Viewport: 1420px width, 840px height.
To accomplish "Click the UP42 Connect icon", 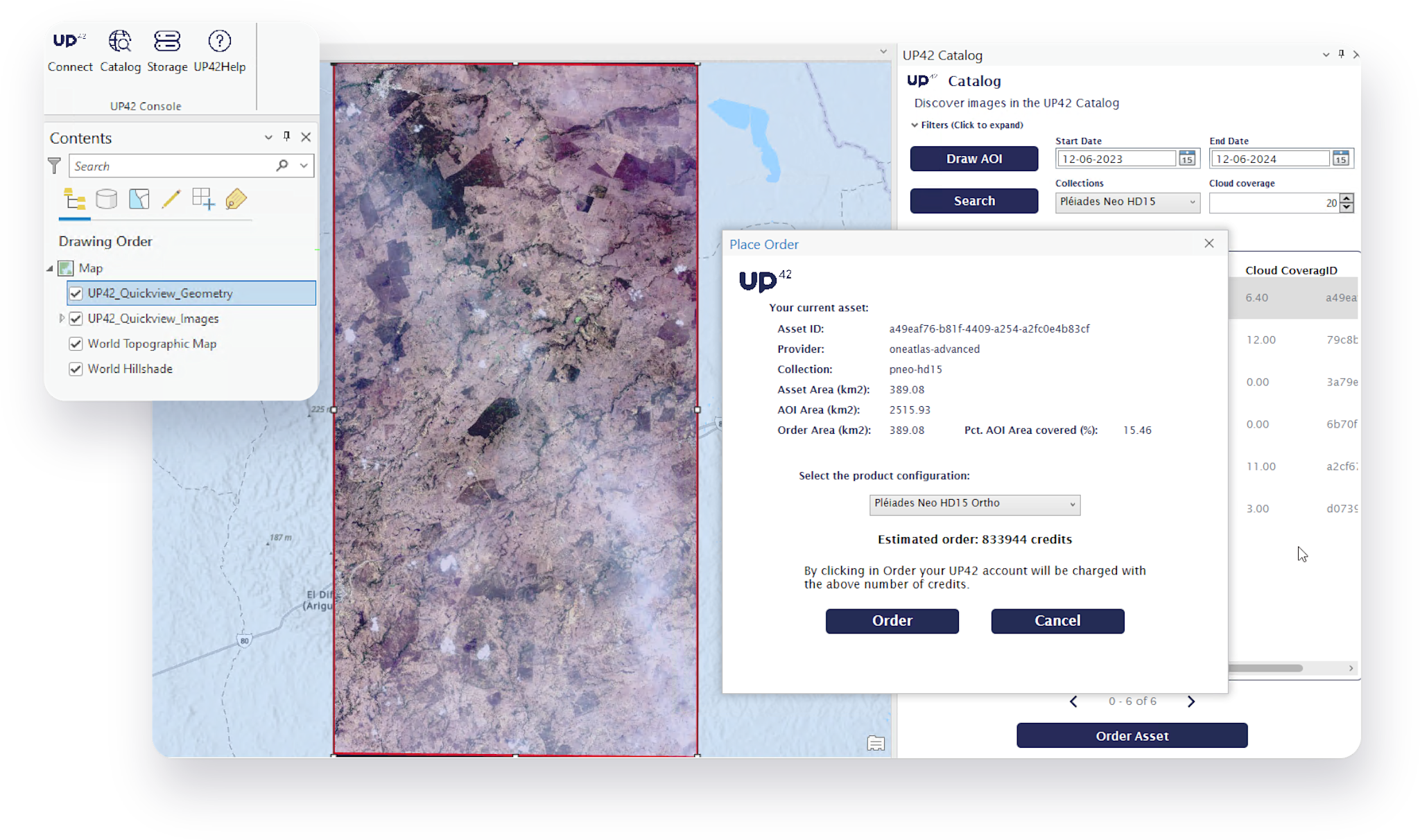I will pyautogui.click(x=69, y=42).
